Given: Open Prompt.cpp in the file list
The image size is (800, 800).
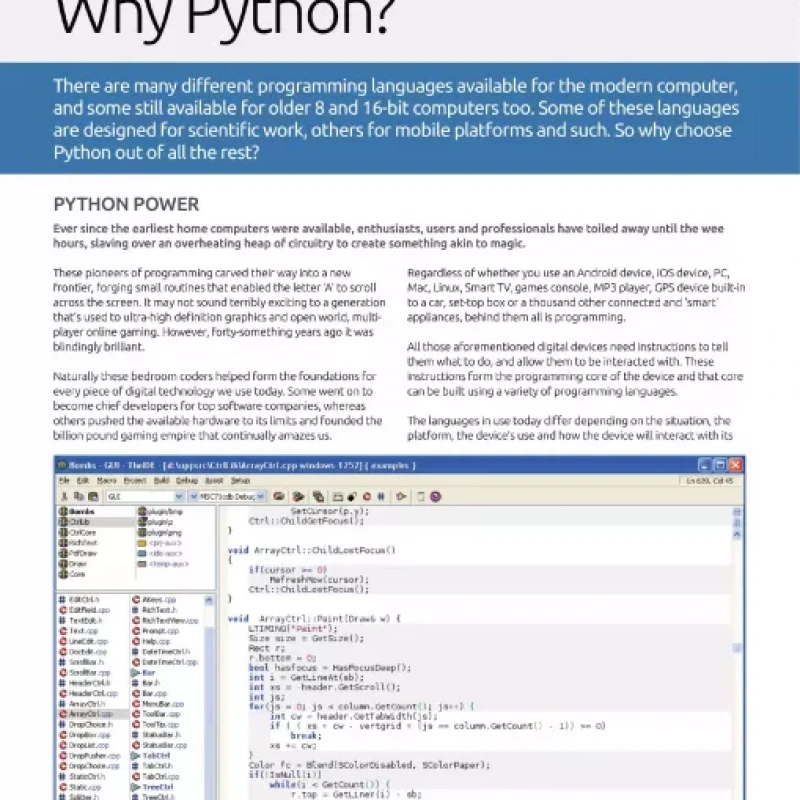Looking at the screenshot, I should tap(154, 631).
